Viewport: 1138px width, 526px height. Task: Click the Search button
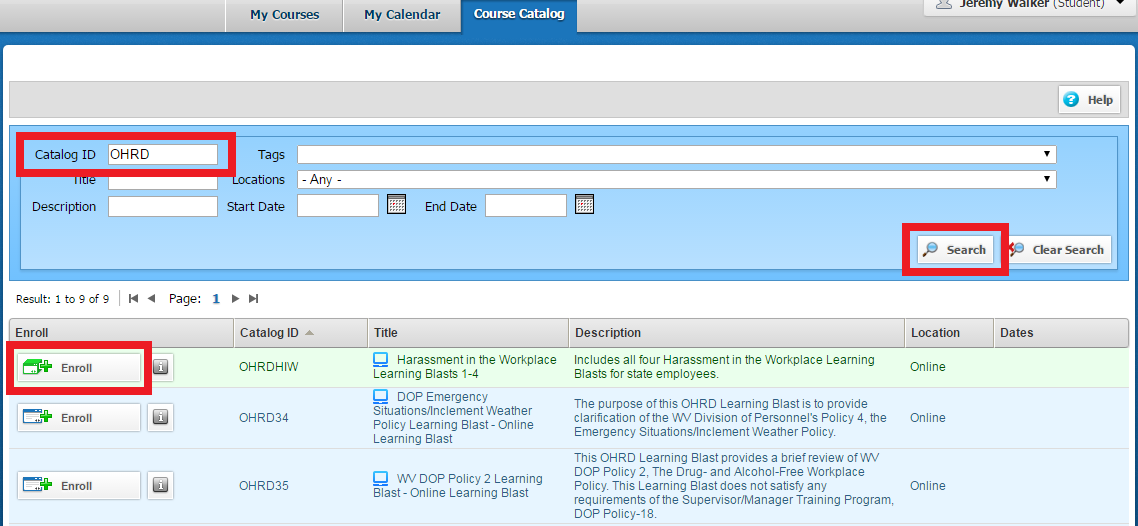[955, 250]
